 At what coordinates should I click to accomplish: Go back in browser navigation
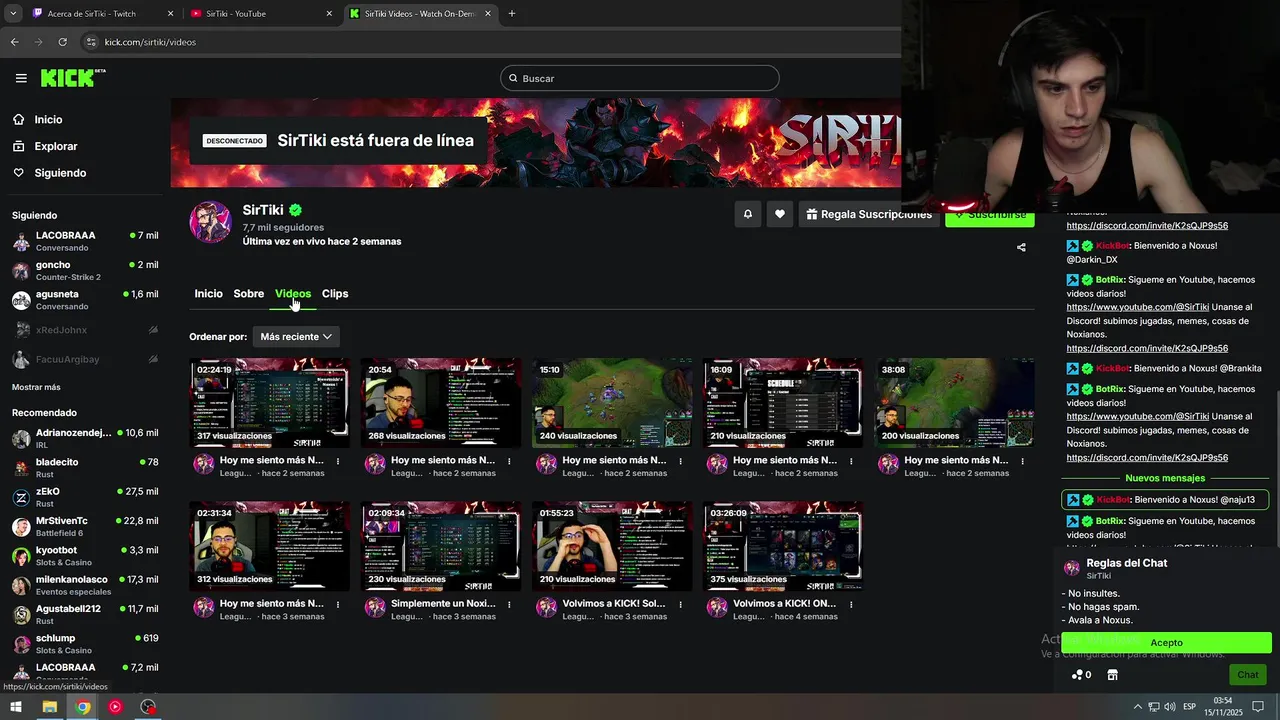click(x=14, y=42)
